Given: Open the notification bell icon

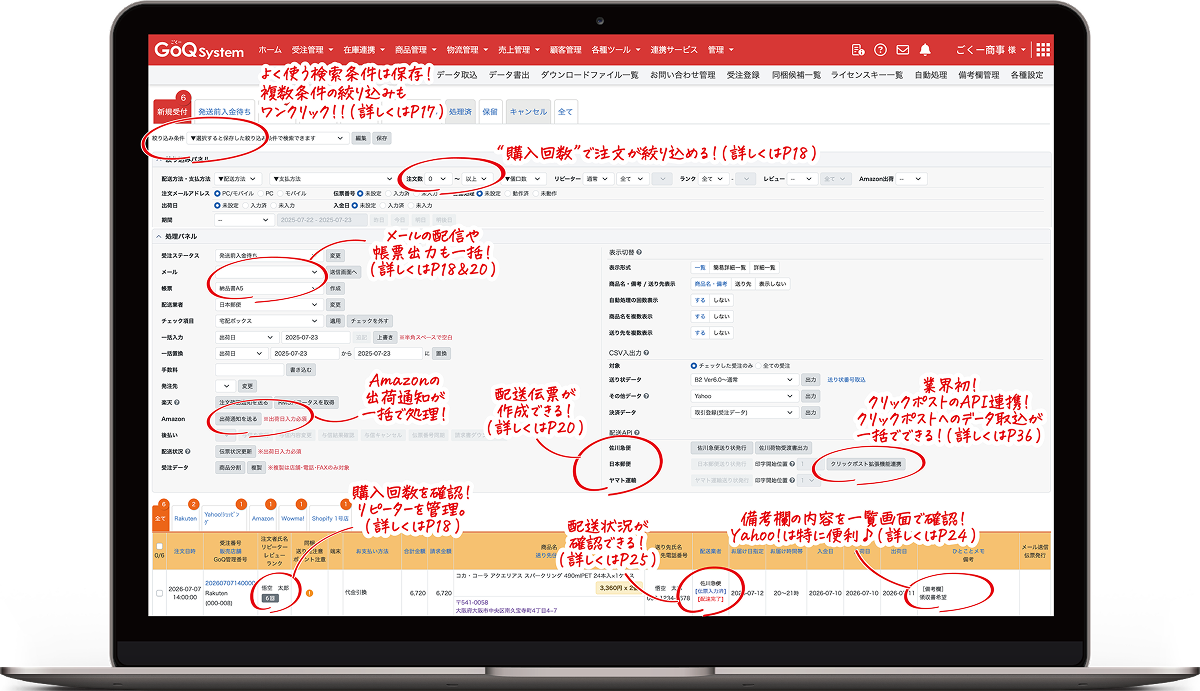Looking at the screenshot, I should pyautogui.click(x=926, y=50).
